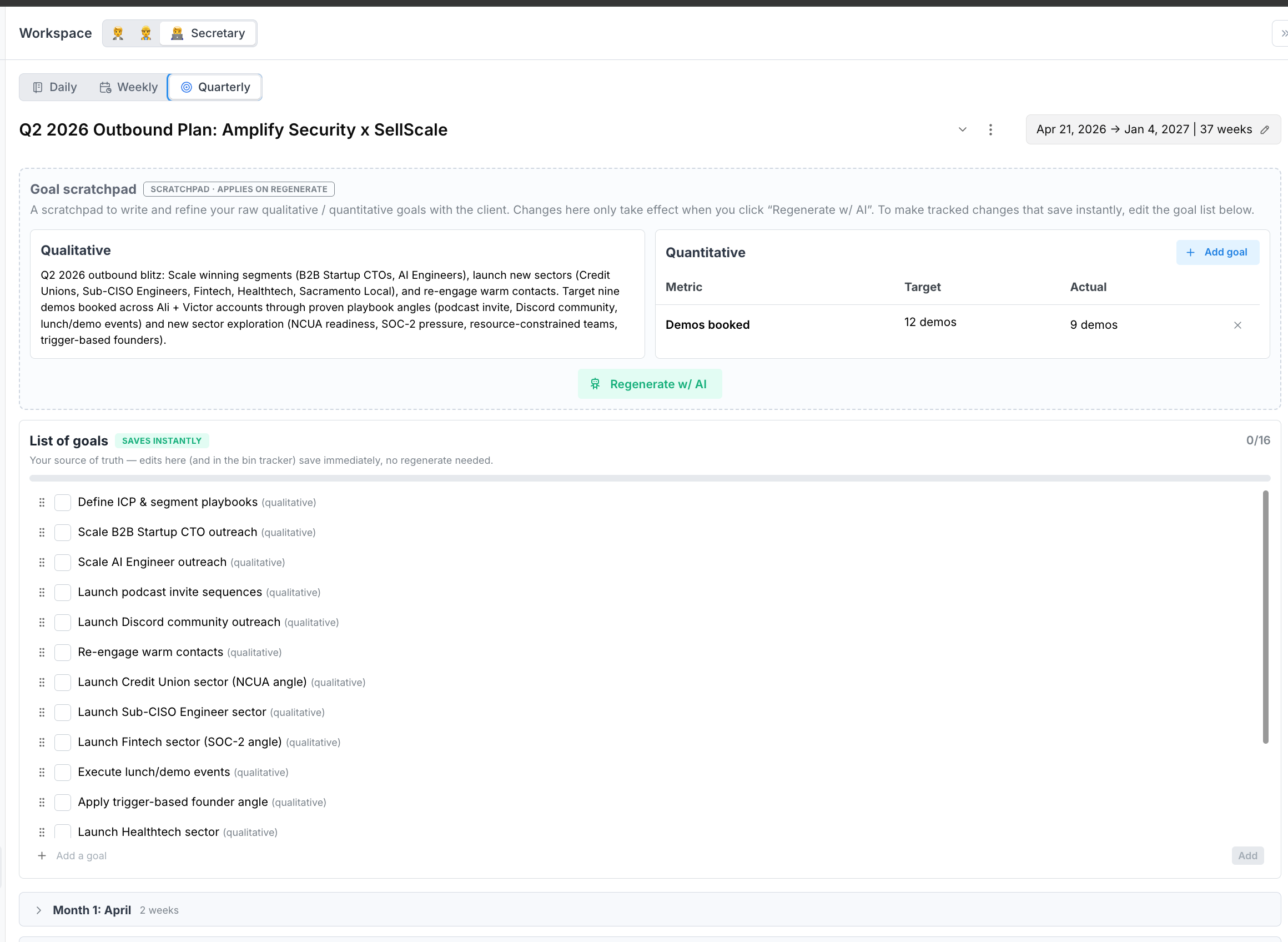Click Regenerate w/ AI button
Screen dimensions: 1288x942
(x=650, y=384)
